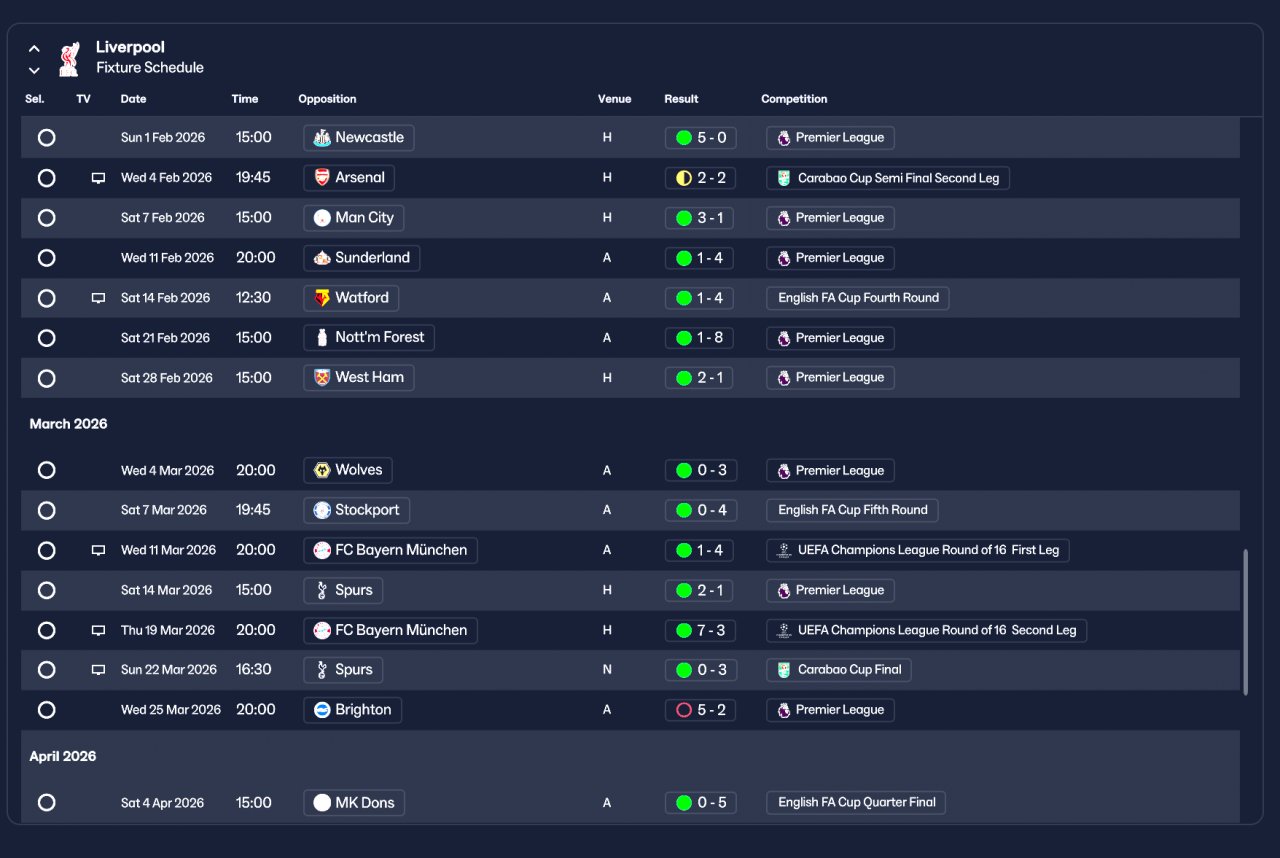Click the TV icon on Watford row
1280x858 pixels.
(x=98, y=298)
